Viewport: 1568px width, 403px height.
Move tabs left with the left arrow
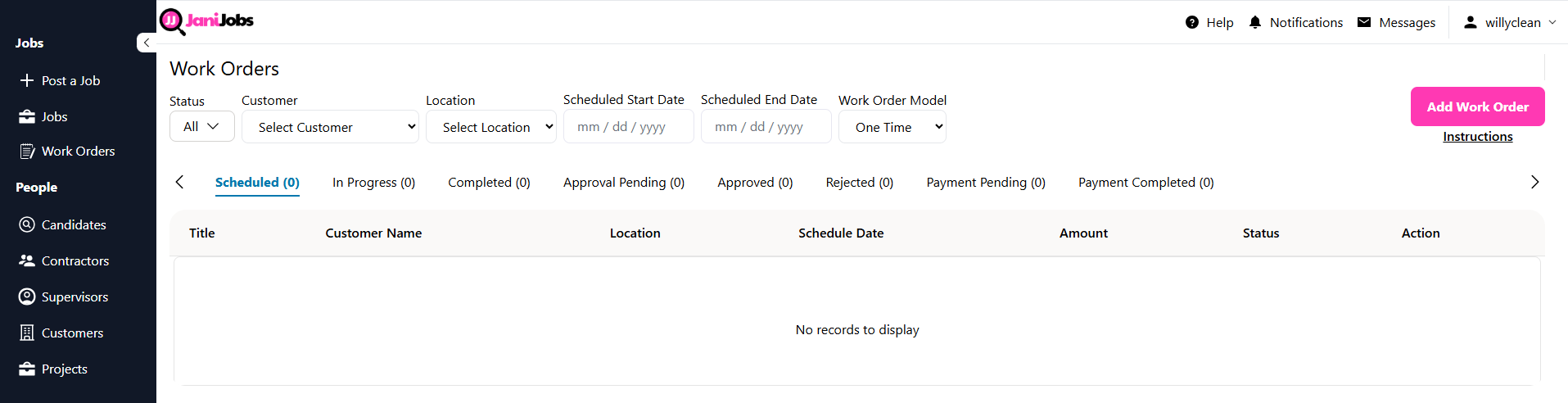179,182
